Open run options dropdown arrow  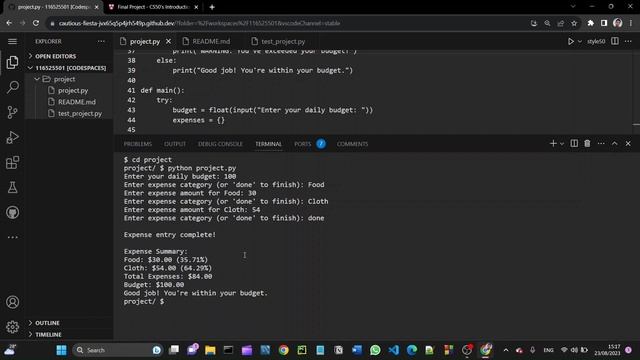point(580,42)
